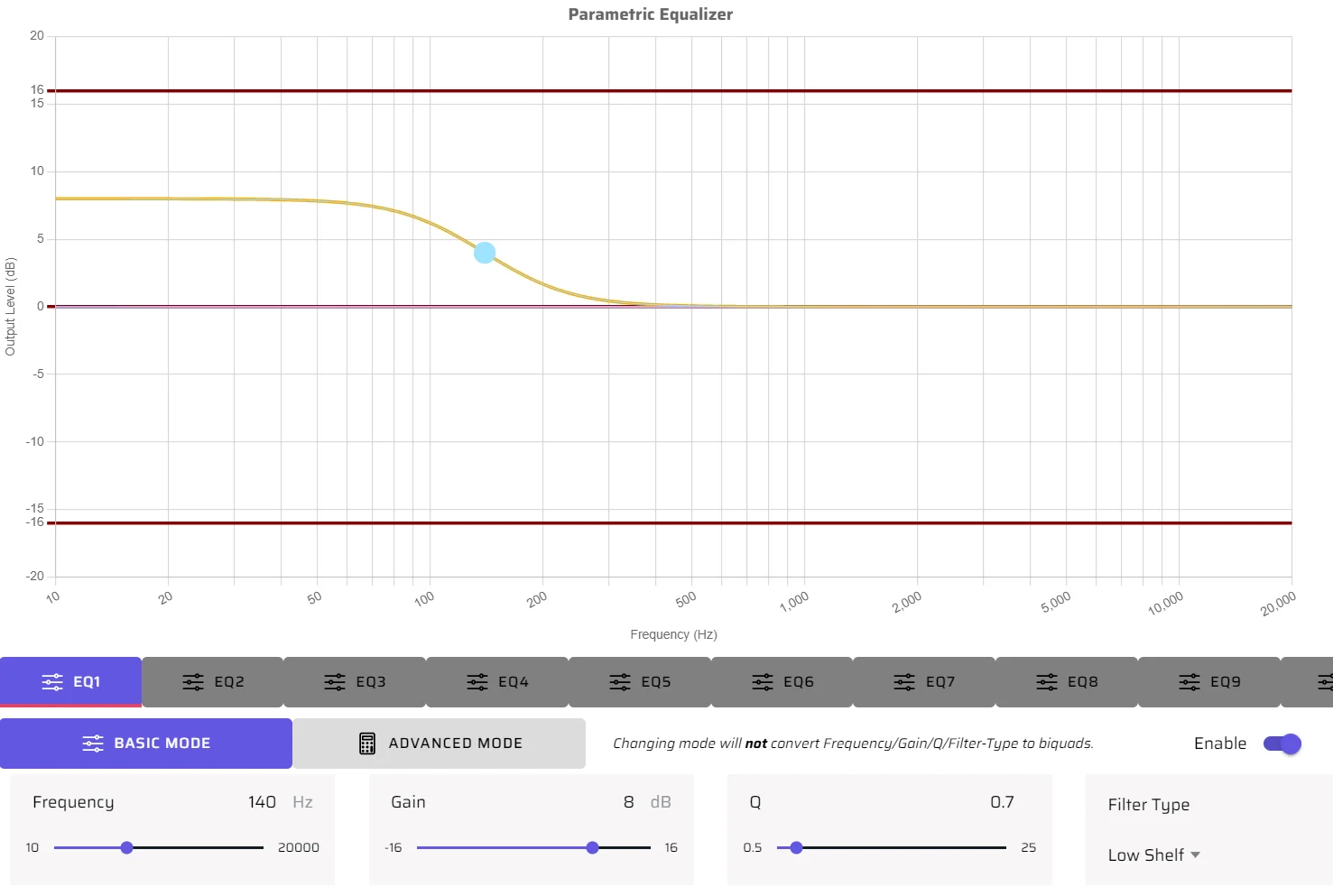Click the EQ7 tab sliders icon
Screen dimensions: 1333x896
coord(904,682)
